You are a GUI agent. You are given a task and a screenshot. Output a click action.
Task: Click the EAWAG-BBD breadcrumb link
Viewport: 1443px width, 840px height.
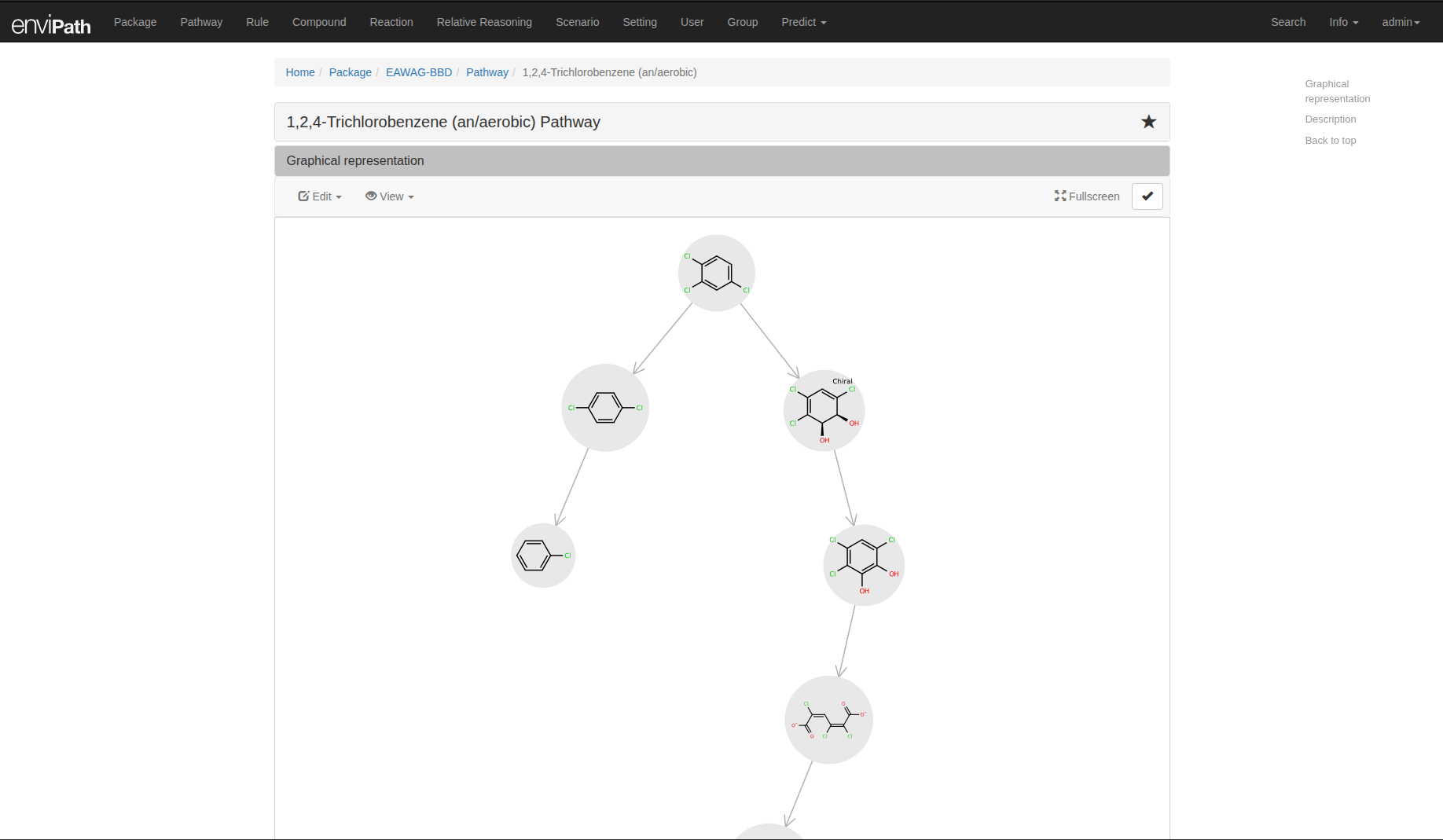pyautogui.click(x=418, y=72)
